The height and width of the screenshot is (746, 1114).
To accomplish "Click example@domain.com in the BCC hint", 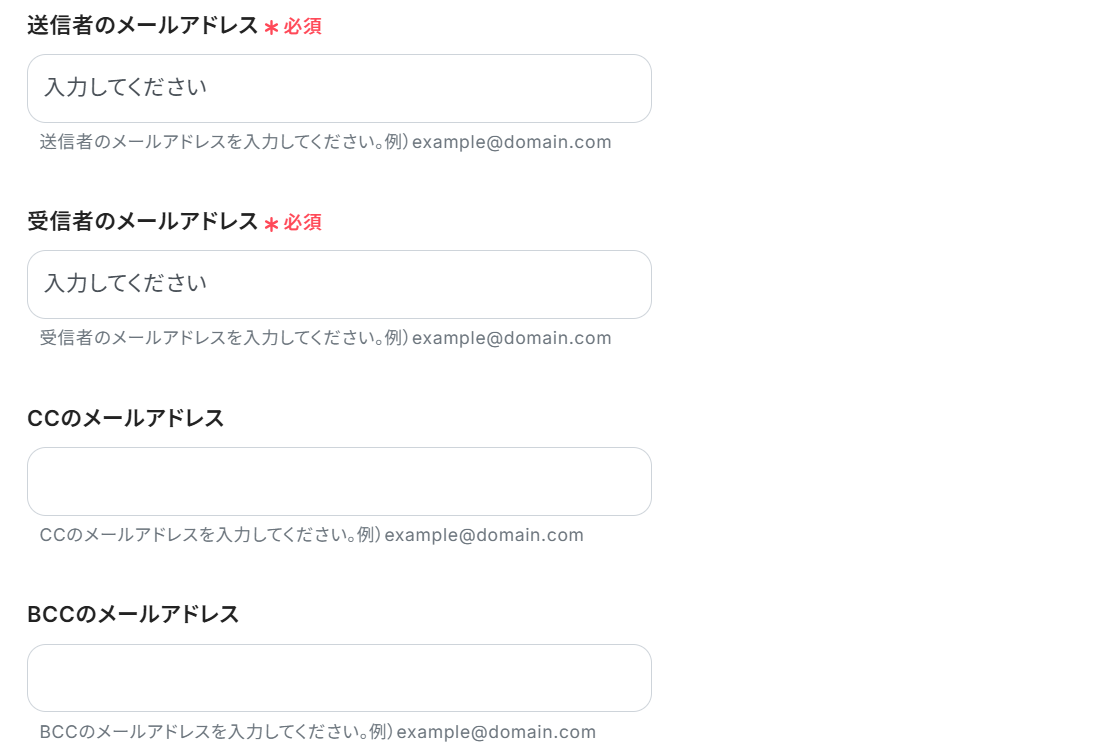I will pyautogui.click(x=496, y=732).
